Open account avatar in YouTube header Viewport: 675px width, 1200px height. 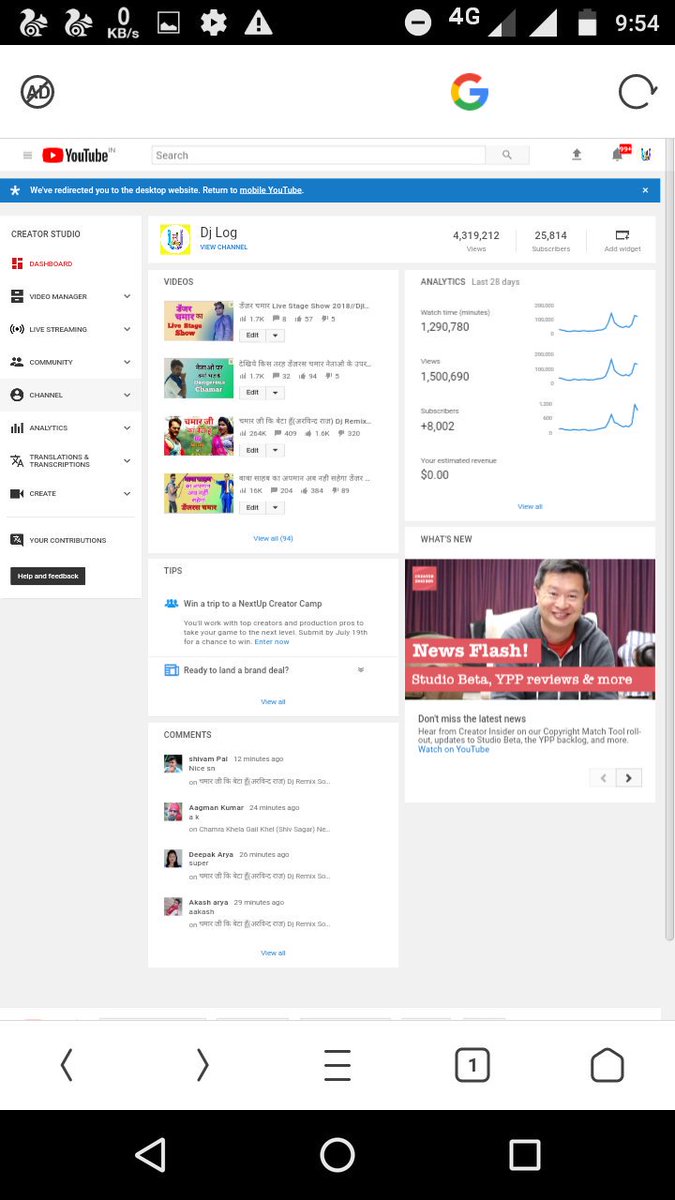coord(646,155)
